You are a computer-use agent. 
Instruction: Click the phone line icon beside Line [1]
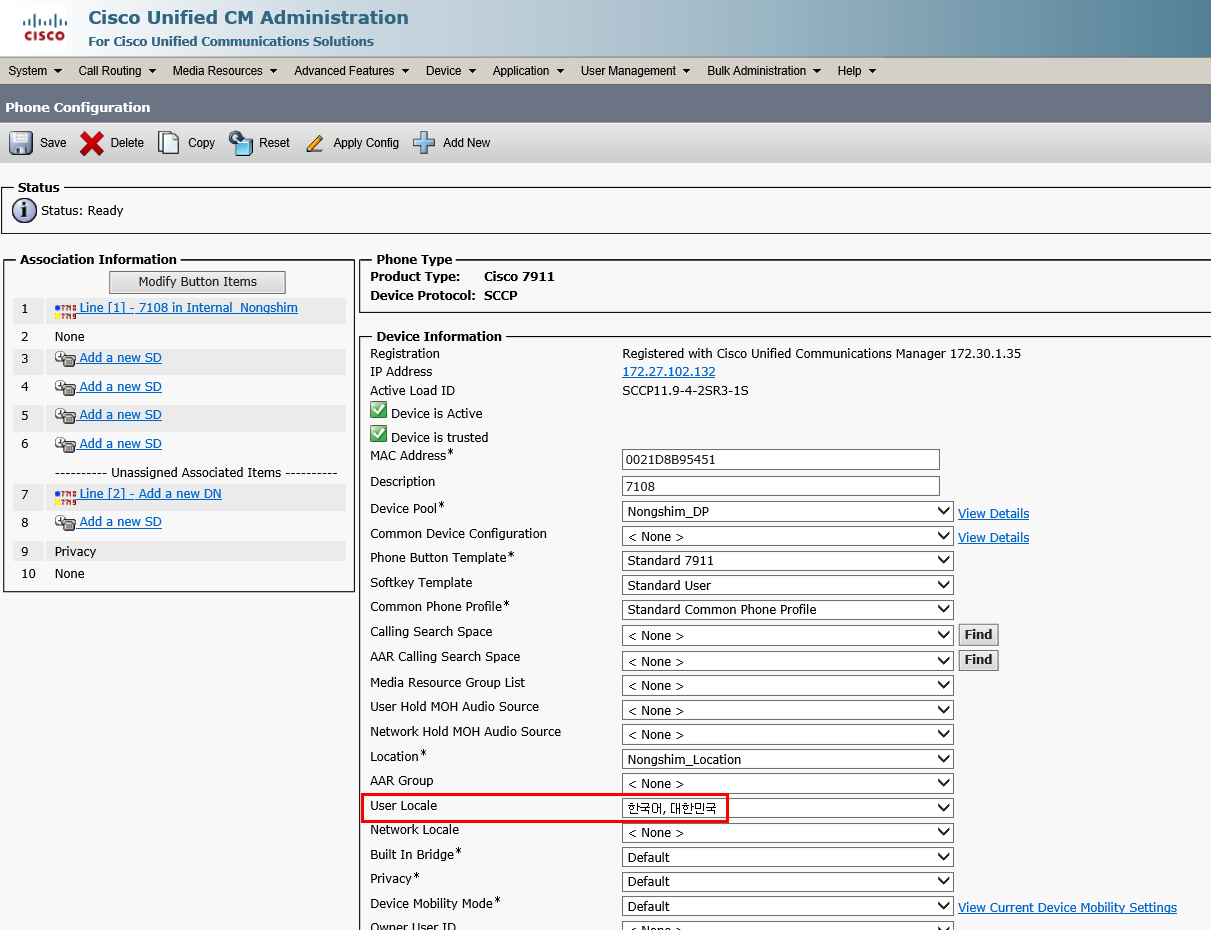pos(63,308)
